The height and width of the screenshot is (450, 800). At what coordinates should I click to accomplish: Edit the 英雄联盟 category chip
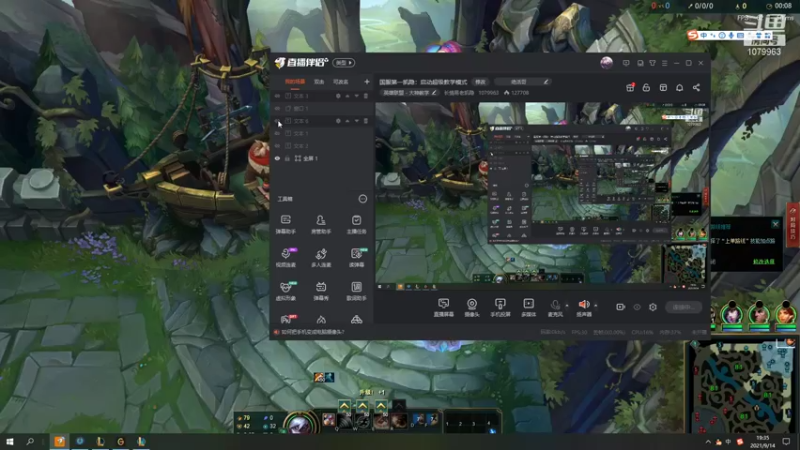410,93
